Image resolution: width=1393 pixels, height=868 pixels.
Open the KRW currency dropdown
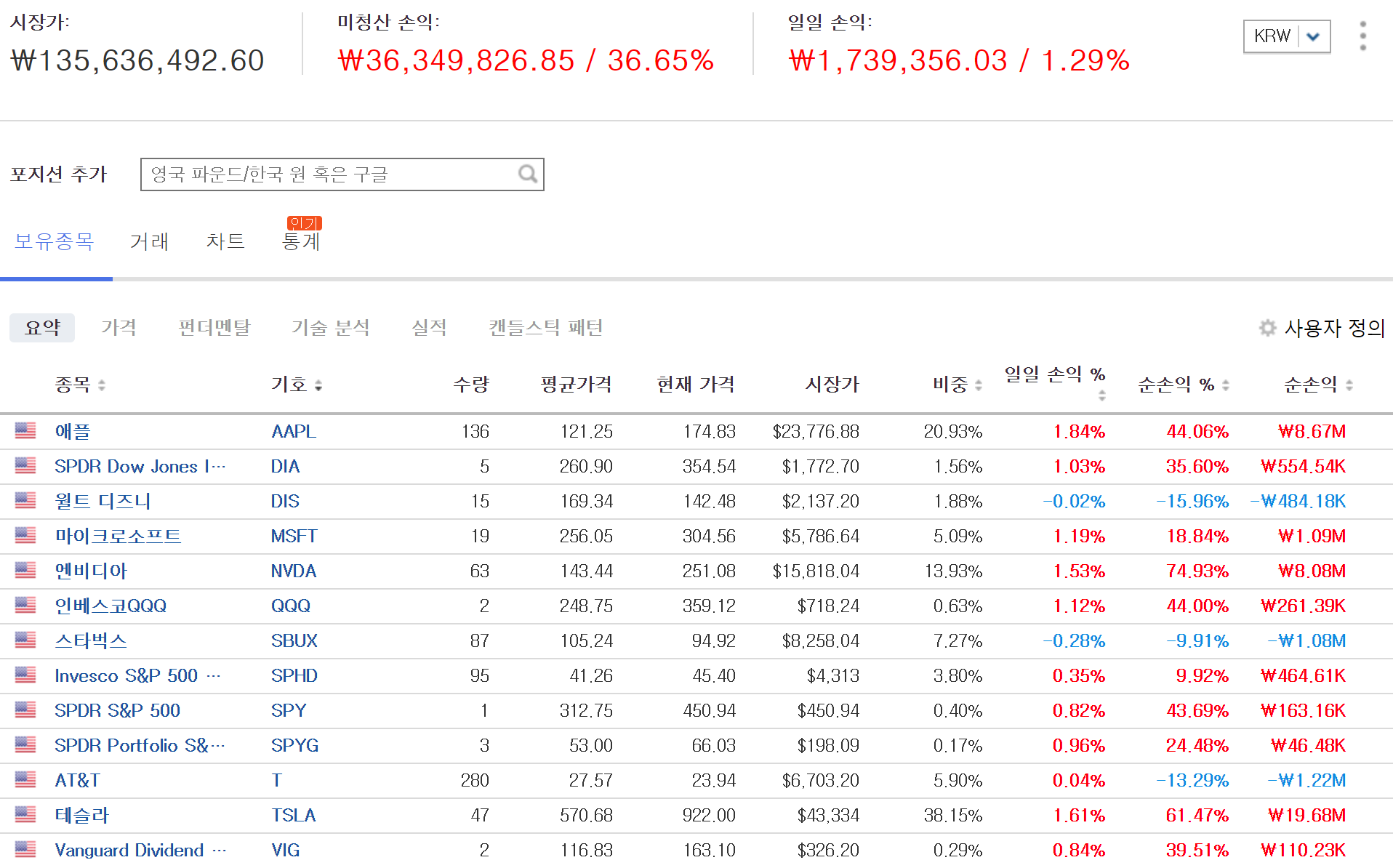point(1287,36)
